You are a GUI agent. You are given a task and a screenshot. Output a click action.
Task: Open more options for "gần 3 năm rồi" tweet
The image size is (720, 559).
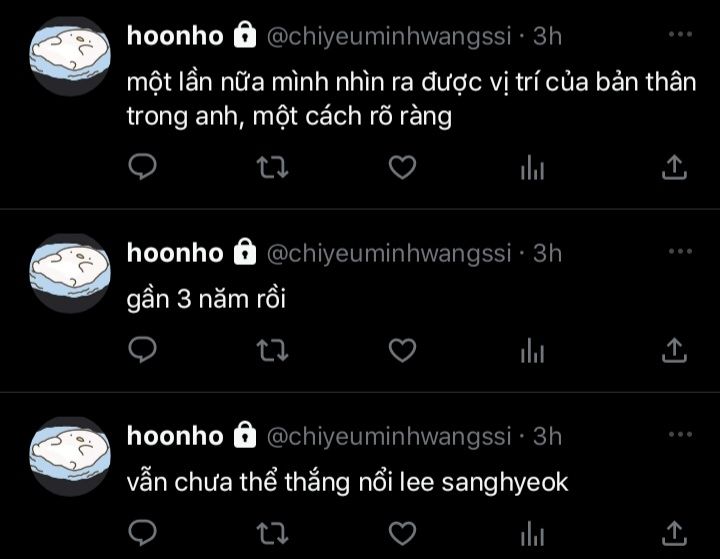click(x=680, y=251)
